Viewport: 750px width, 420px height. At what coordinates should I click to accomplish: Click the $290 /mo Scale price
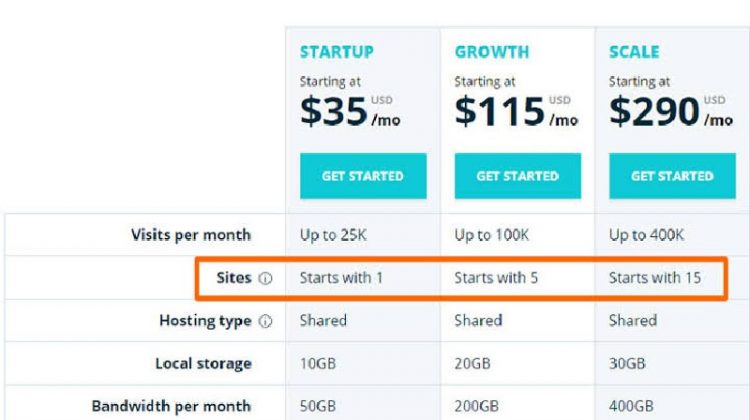coord(671,111)
